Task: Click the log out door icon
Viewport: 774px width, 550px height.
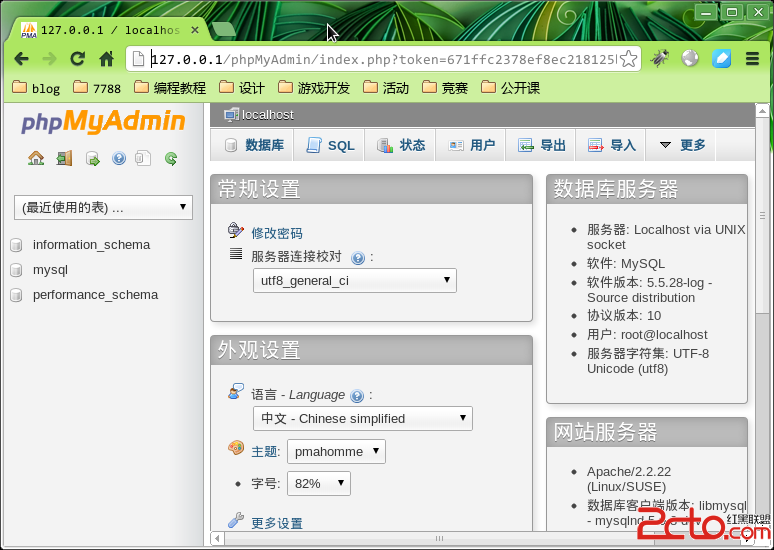Action: 64,158
